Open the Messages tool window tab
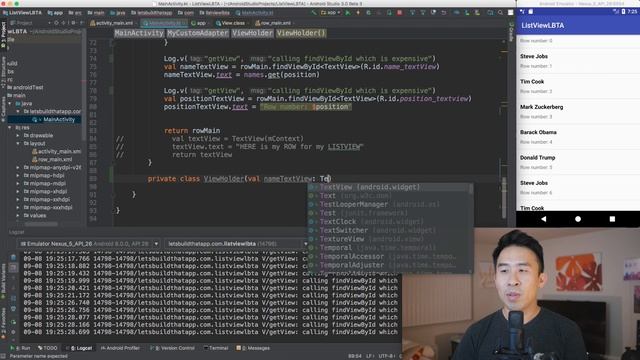This screenshot has height=360, width=640. point(253,348)
